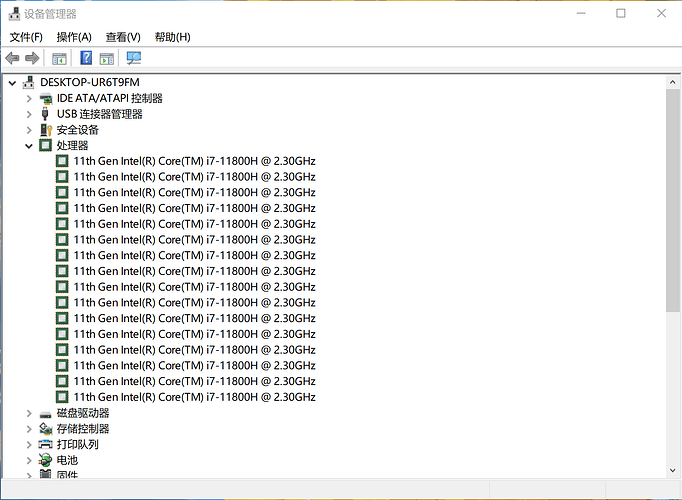Open the 查看(V) menu
Image resolution: width=682 pixels, height=500 pixels.
tap(123, 37)
